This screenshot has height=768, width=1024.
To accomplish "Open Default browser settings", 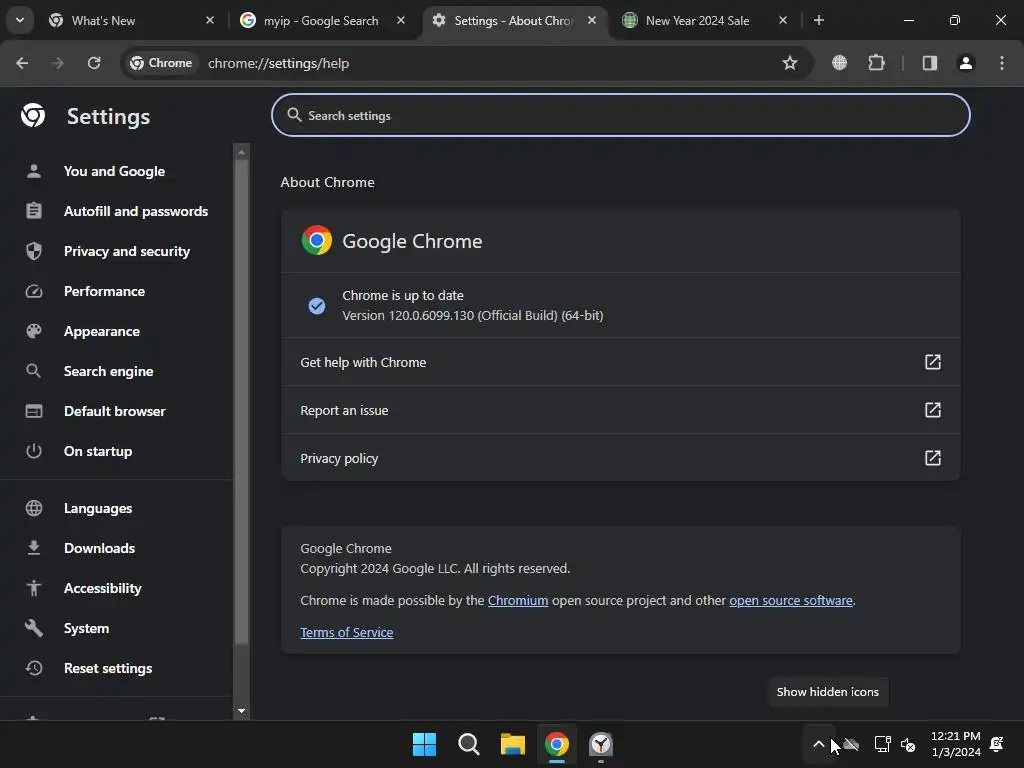I will pyautogui.click(x=115, y=411).
